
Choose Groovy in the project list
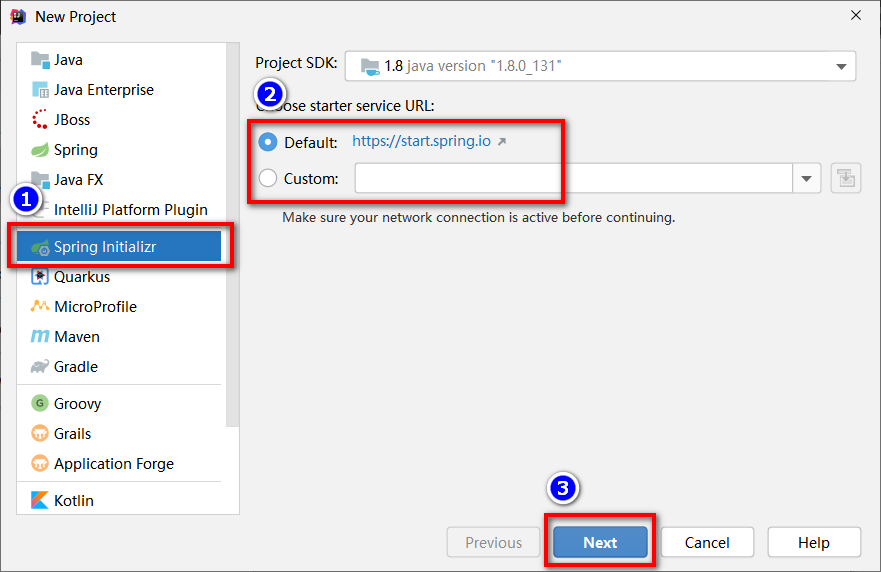click(119, 403)
